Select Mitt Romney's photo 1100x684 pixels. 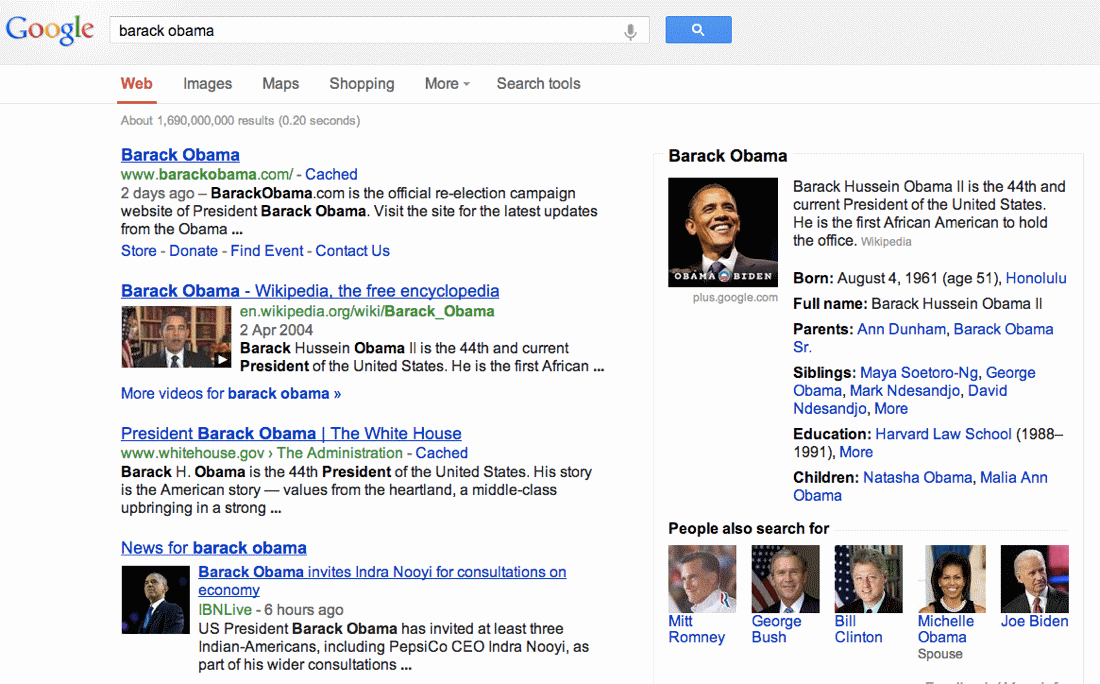[x=702, y=579]
